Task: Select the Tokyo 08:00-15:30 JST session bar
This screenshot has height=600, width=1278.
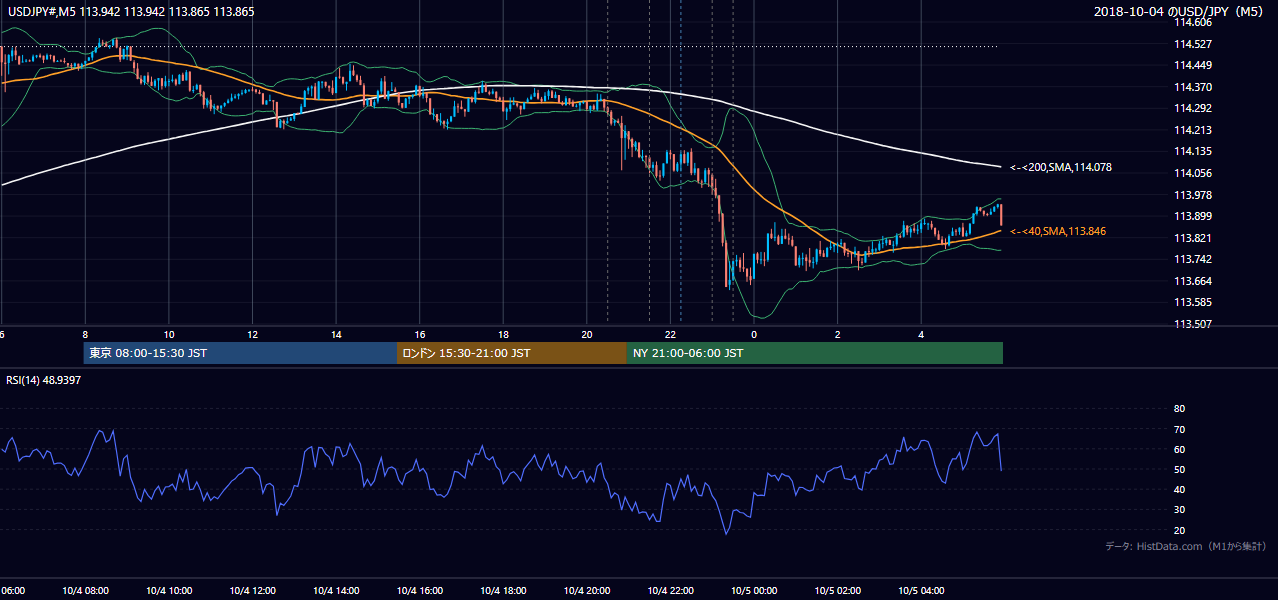Action: click(240, 353)
